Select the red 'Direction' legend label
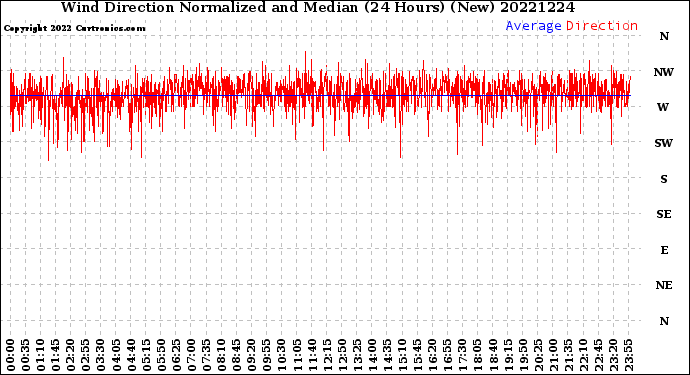The width and height of the screenshot is (690, 375). click(602, 26)
